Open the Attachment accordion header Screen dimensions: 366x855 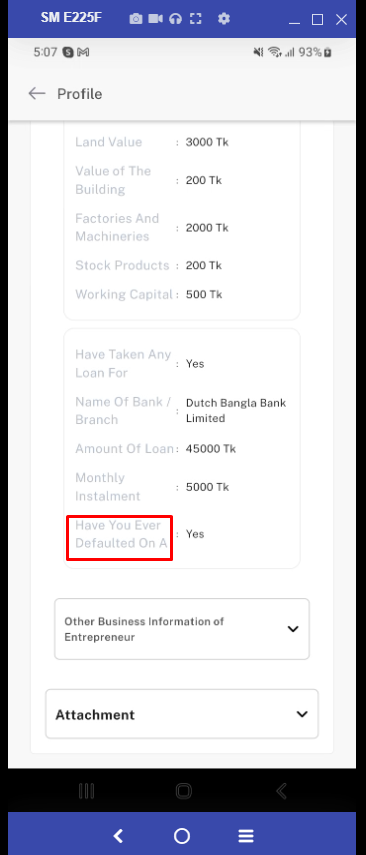[x=182, y=714]
